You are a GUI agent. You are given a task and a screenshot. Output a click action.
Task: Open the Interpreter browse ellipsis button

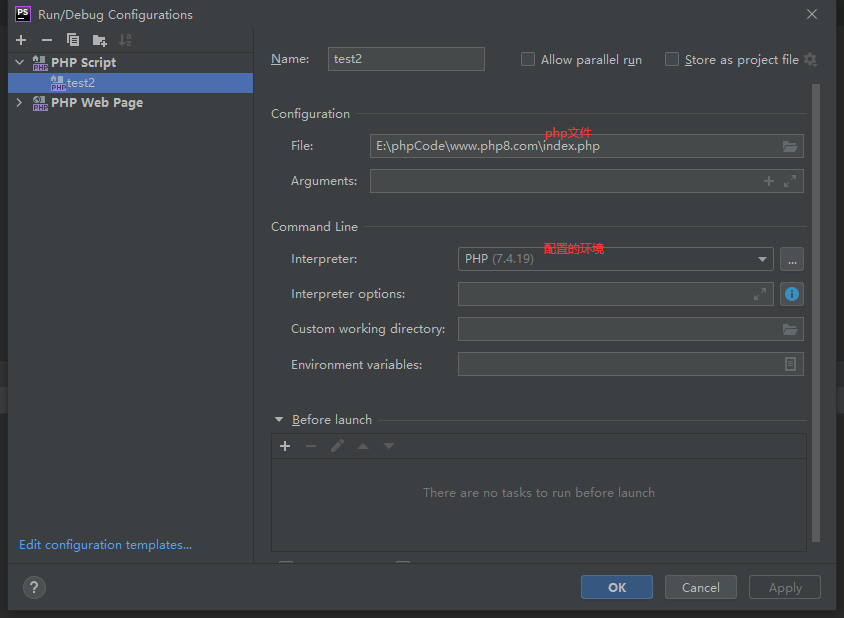[x=792, y=259]
